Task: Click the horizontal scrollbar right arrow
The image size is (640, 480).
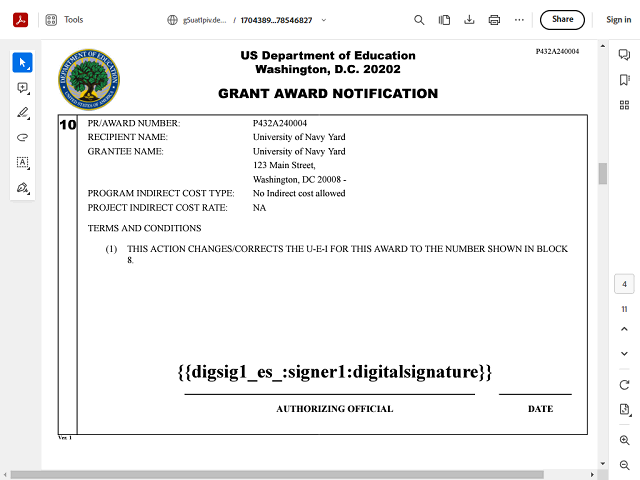Action: click(592, 475)
